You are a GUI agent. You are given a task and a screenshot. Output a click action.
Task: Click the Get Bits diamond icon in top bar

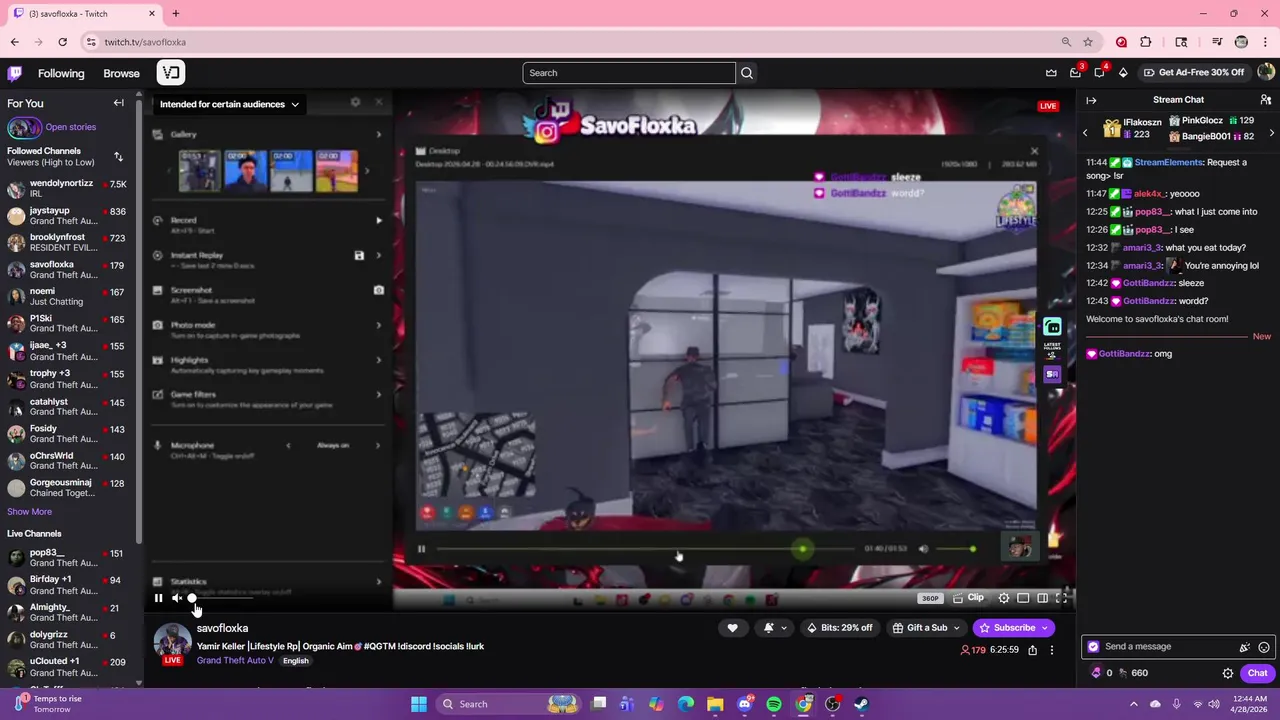click(x=1123, y=73)
